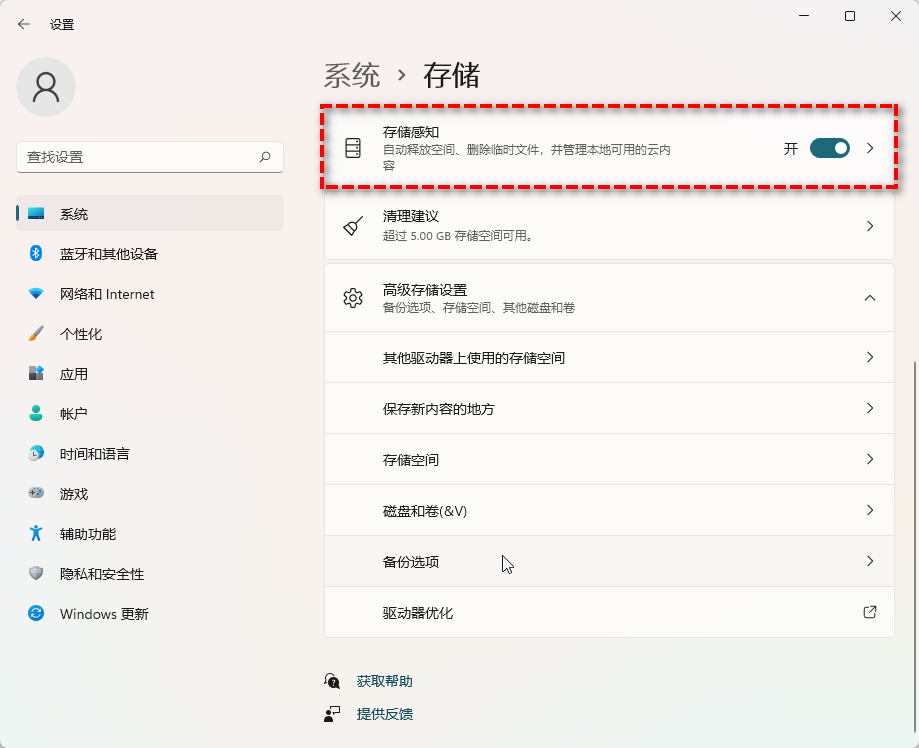Collapse the 高级存储设置 section
The width and height of the screenshot is (919, 748).
[869, 297]
